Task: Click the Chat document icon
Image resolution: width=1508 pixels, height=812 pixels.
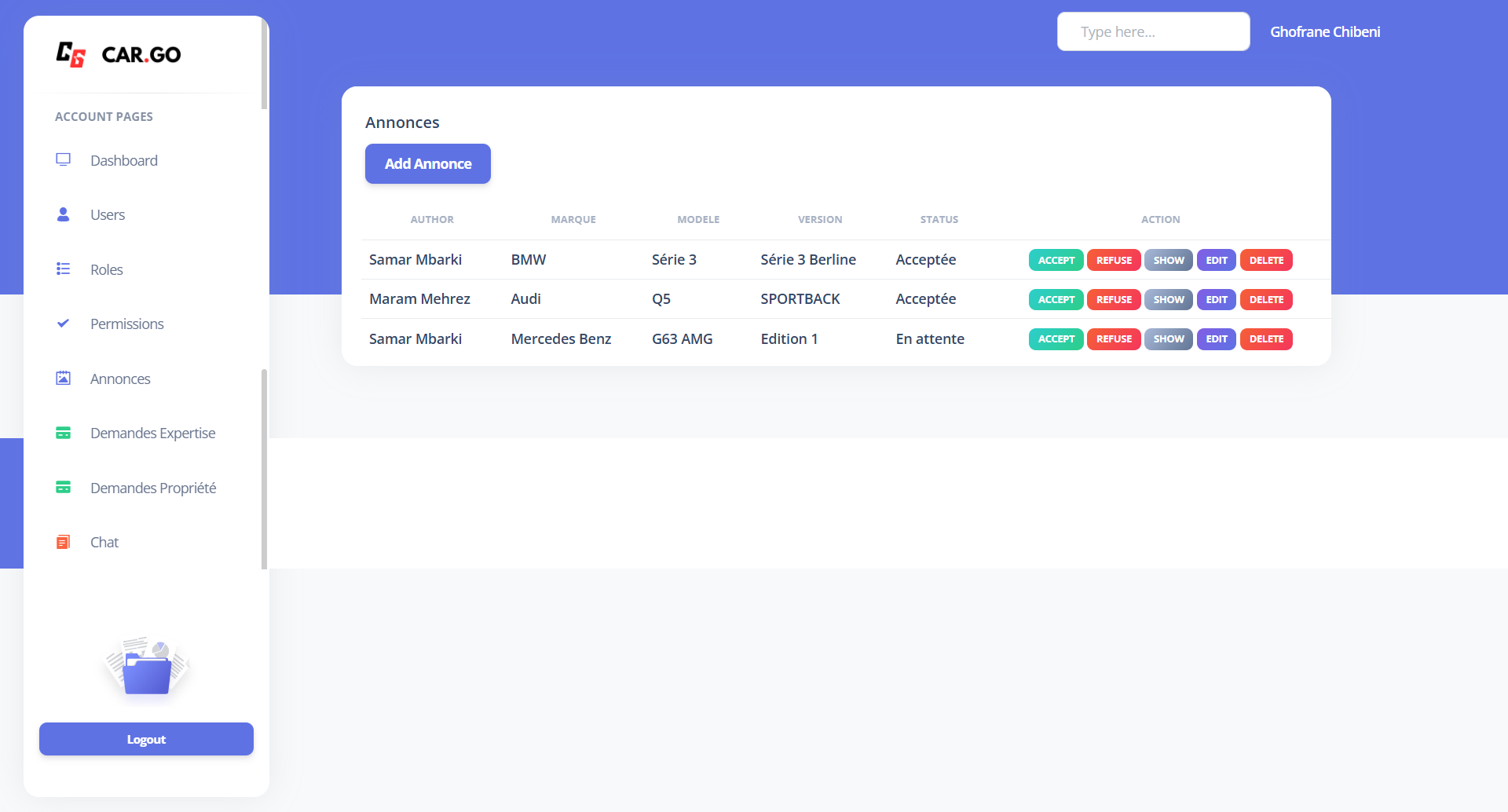Action: pos(64,542)
